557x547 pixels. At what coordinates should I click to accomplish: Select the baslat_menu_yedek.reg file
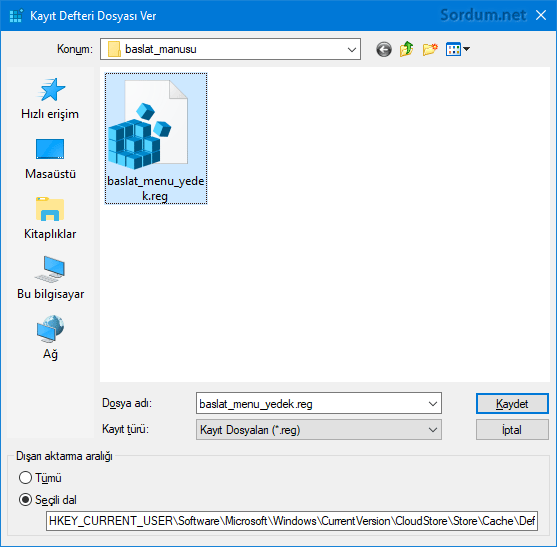156,139
